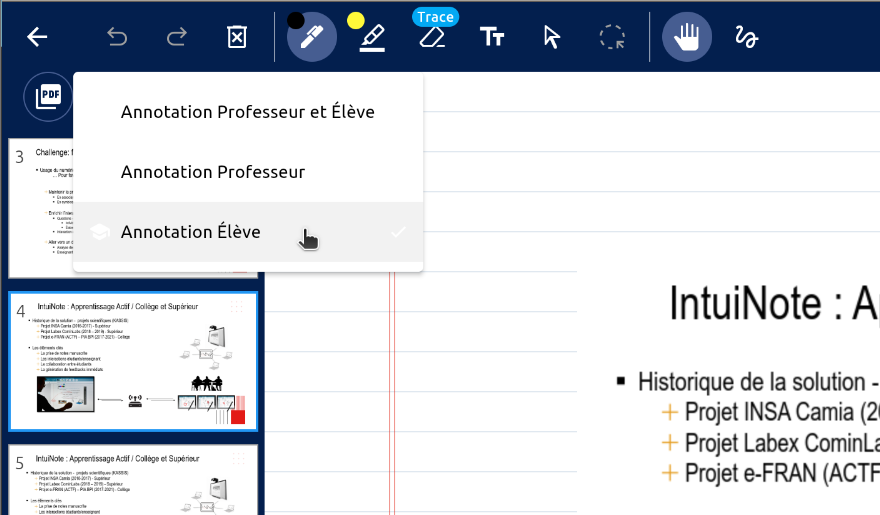Select the pen drawing tool
The width and height of the screenshot is (880, 515).
pos(311,38)
